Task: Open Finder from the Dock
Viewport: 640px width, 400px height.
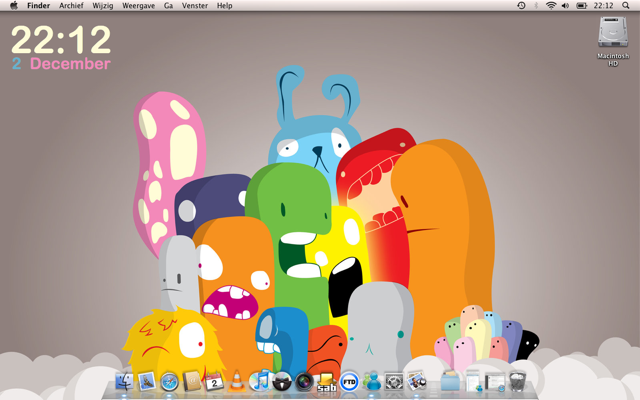Action: pos(124,381)
